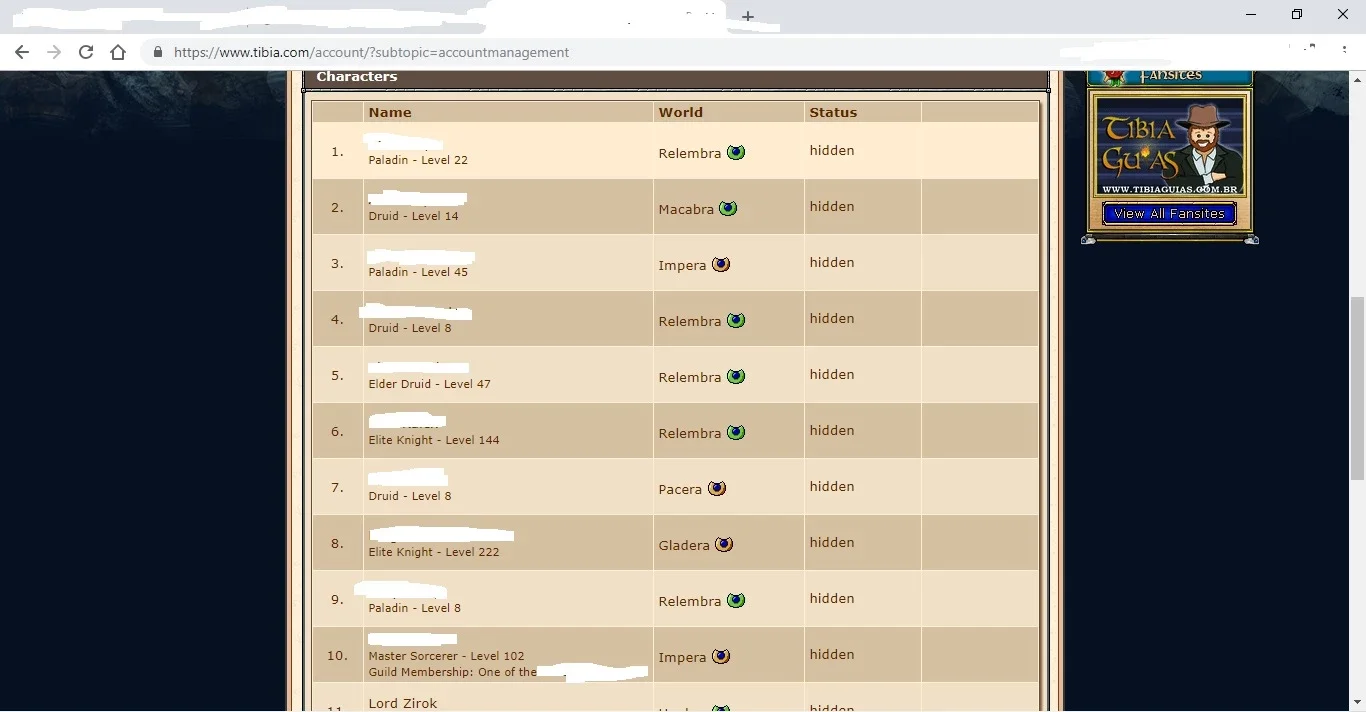The width and height of the screenshot is (1366, 712).
Task: View site security padlock info
Action: (157, 52)
